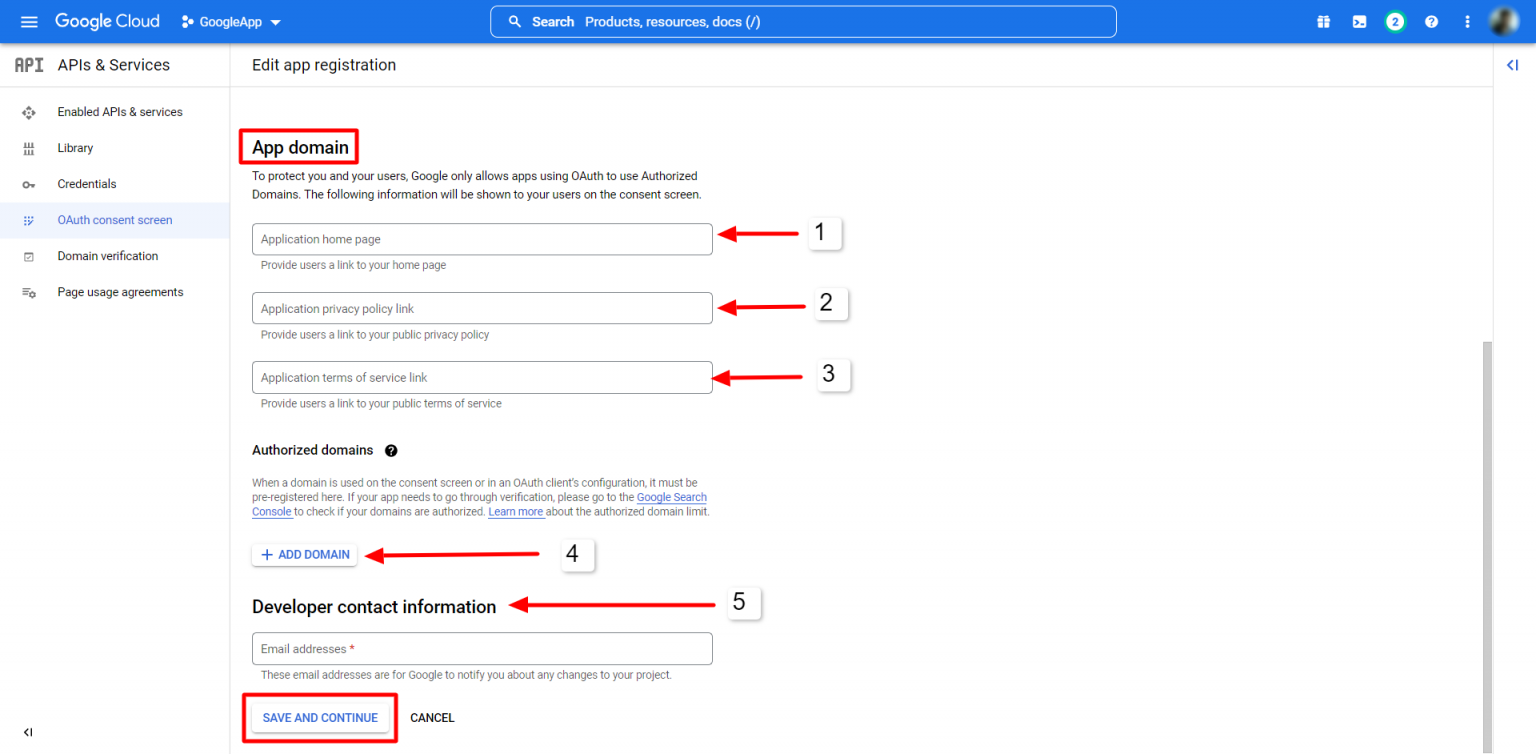Collapse the left navigation with bottom chevron
The width and height of the screenshot is (1536, 754).
tap(28, 732)
